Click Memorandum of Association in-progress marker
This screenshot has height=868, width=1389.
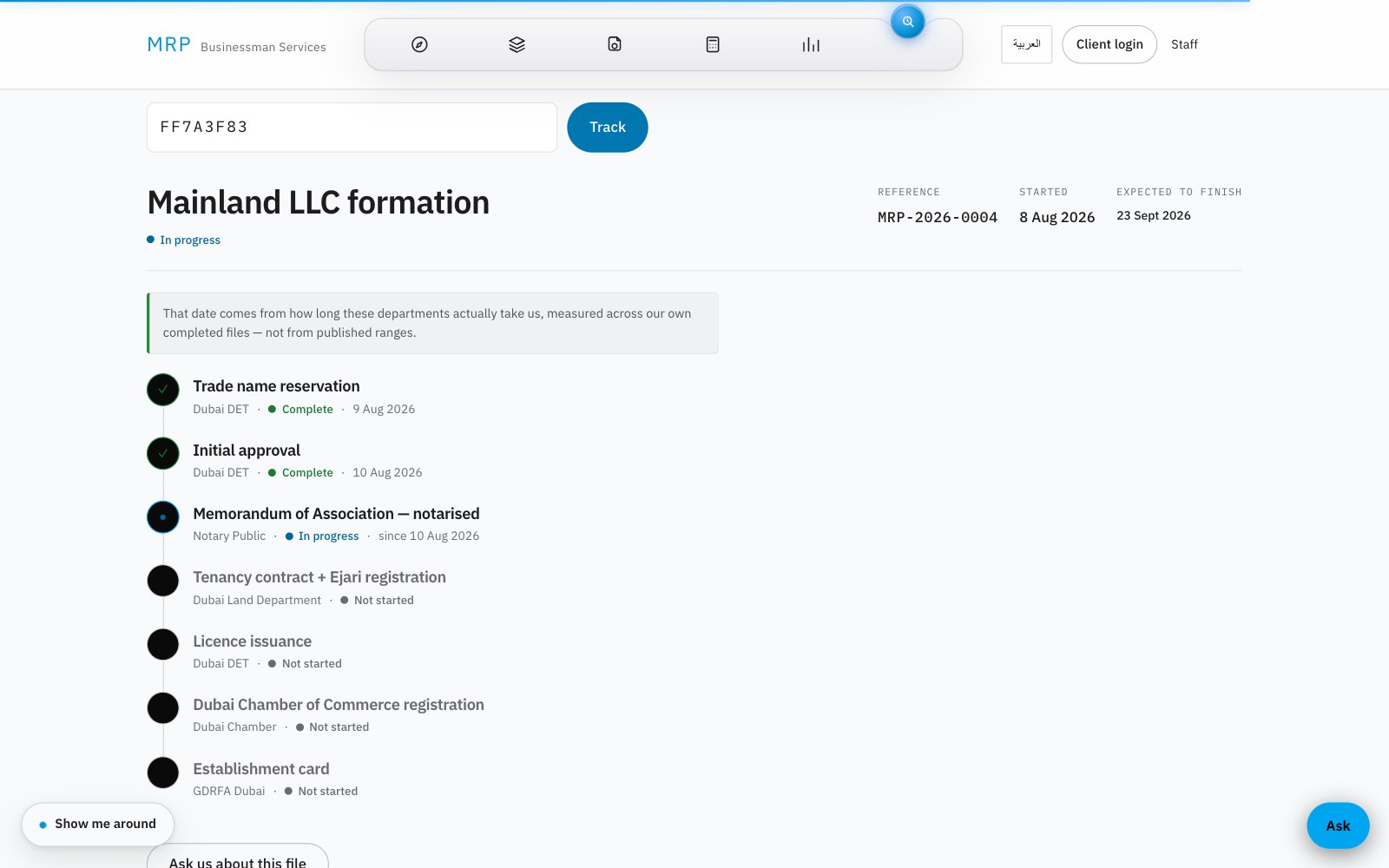pos(163,517)
